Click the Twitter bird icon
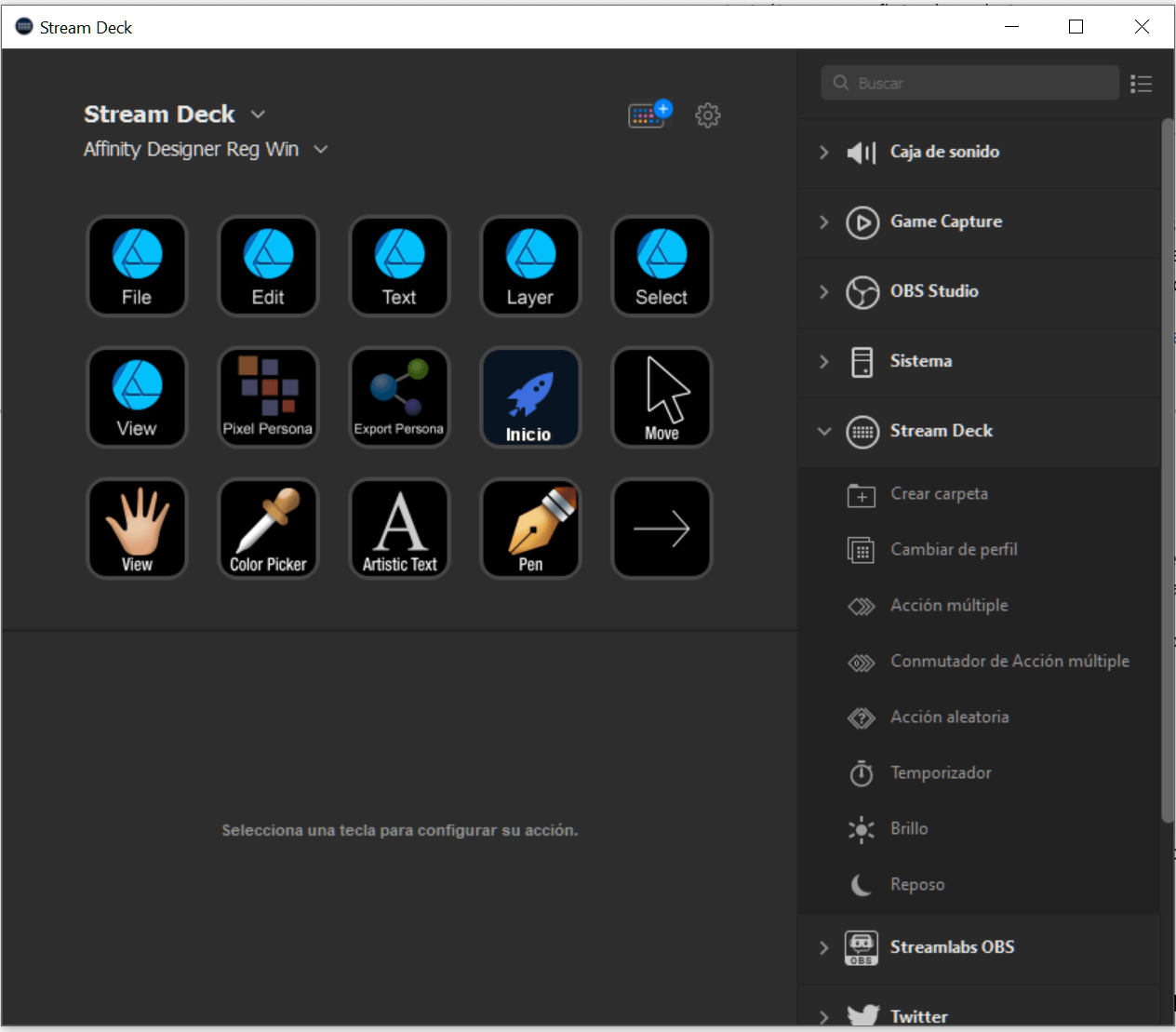This screenshot has height=1032, width=1176. tap(863, 1016)
